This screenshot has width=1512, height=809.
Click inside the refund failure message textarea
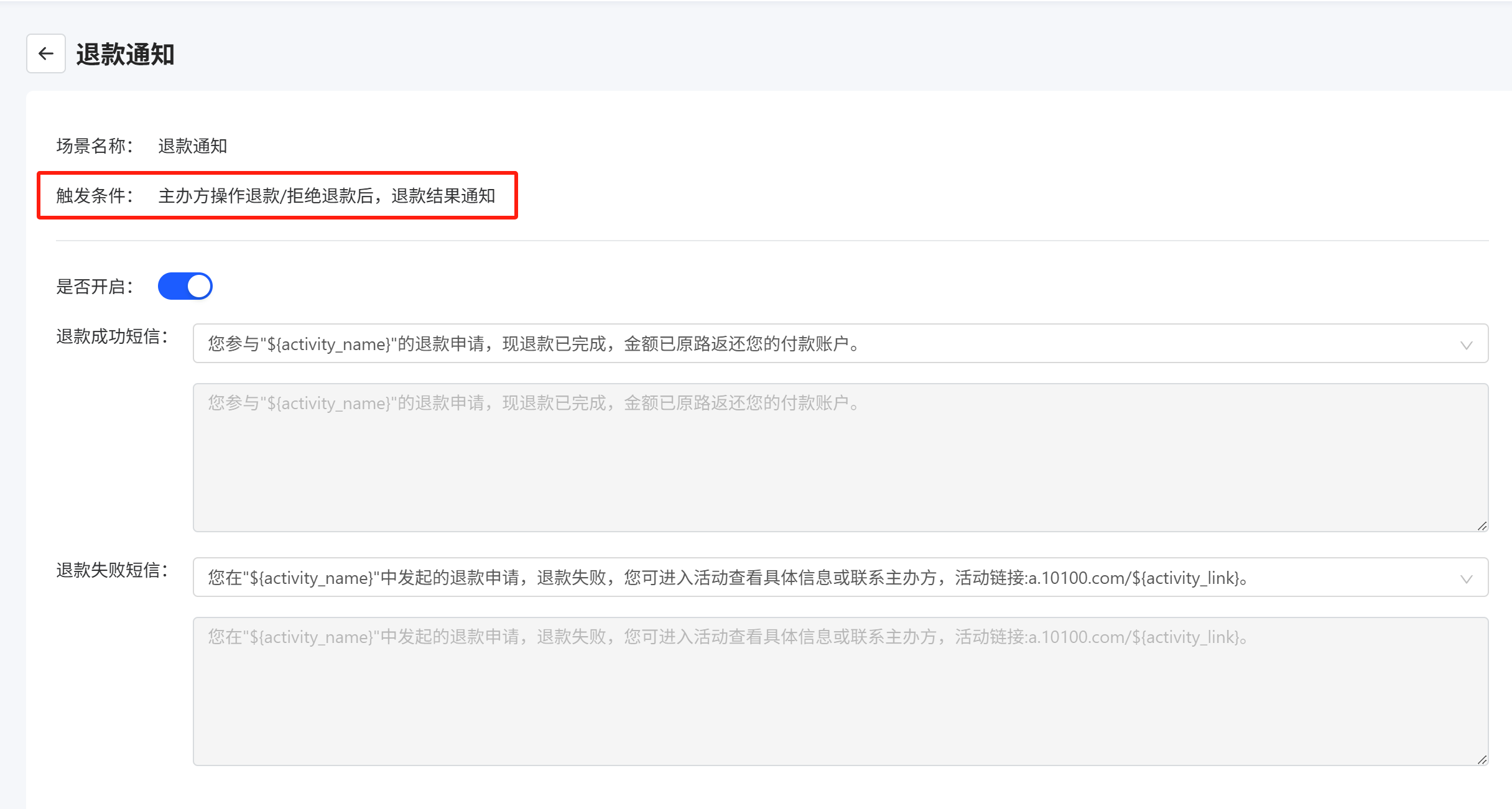[x=840, y=691]
